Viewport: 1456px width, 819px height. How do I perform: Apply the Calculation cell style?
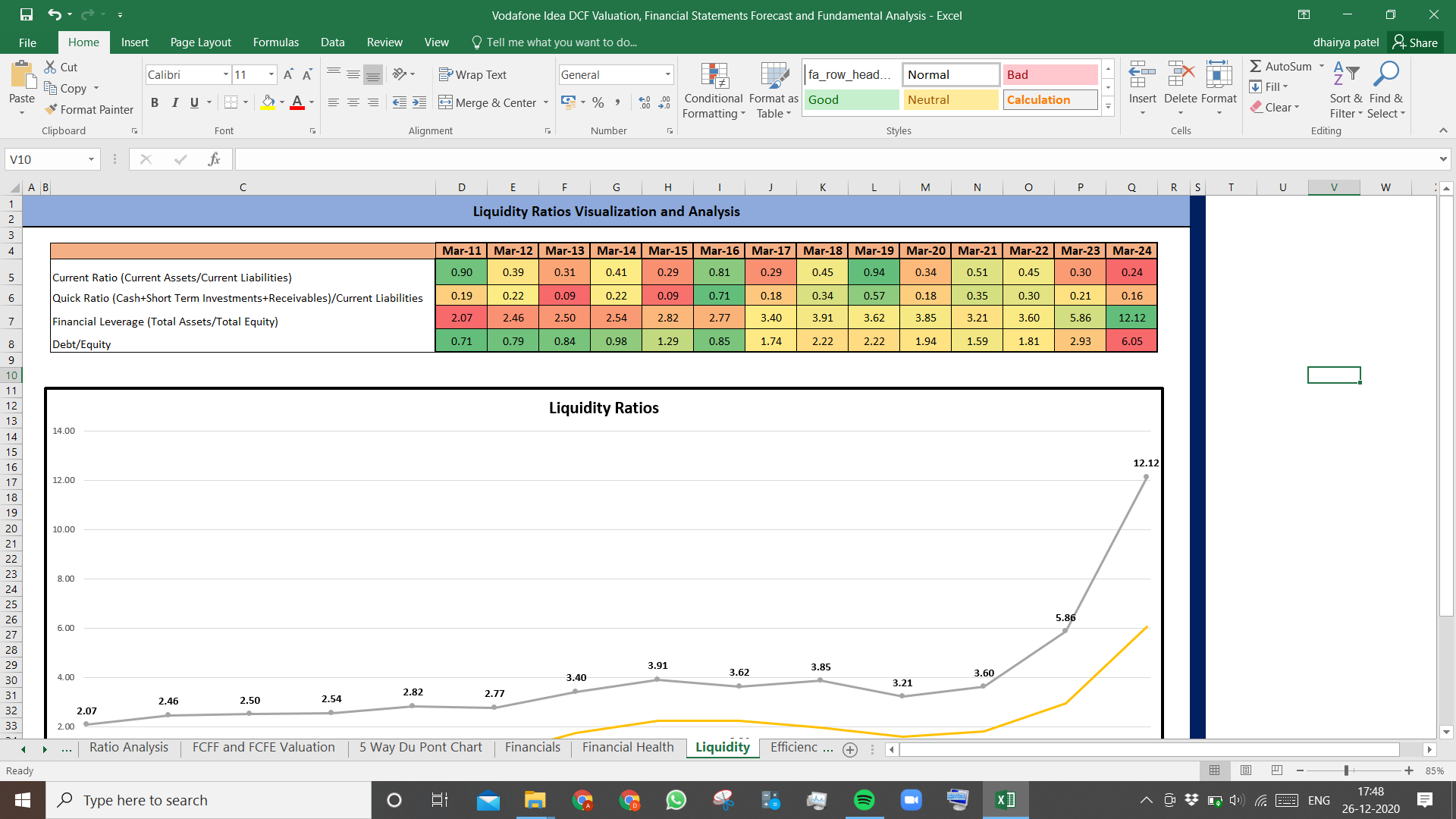click(x=1050, y=99)
